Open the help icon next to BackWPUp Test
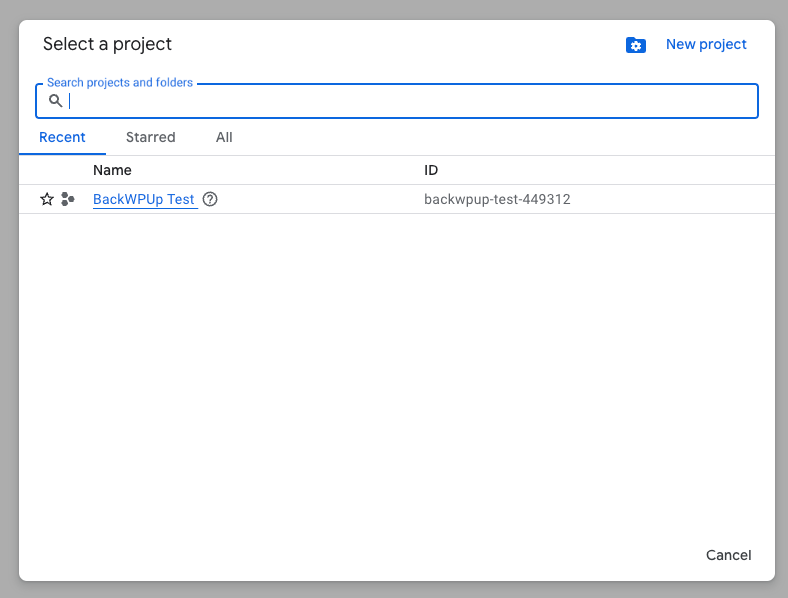The width and height of the screenshot is (788, 598). [x=210, y=199]
